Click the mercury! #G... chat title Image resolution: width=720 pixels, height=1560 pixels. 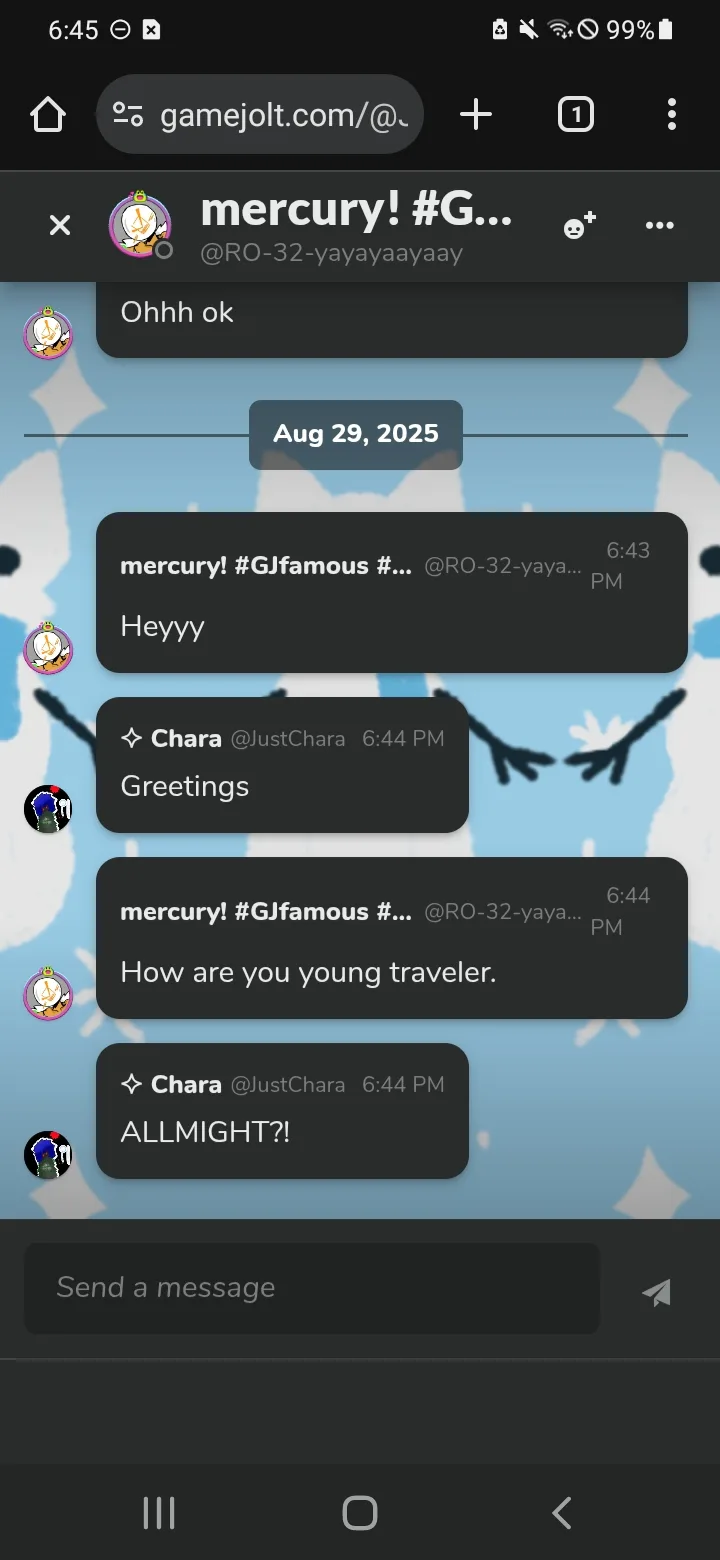(x=356, y=210)
